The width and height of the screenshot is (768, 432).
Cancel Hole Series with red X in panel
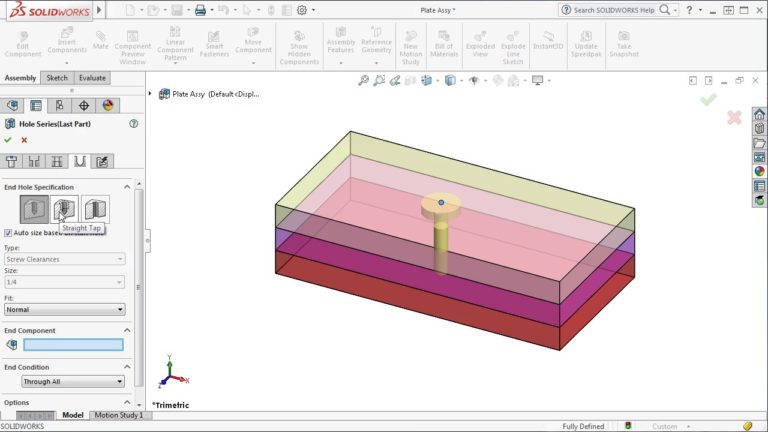click(x=24, y=140)
